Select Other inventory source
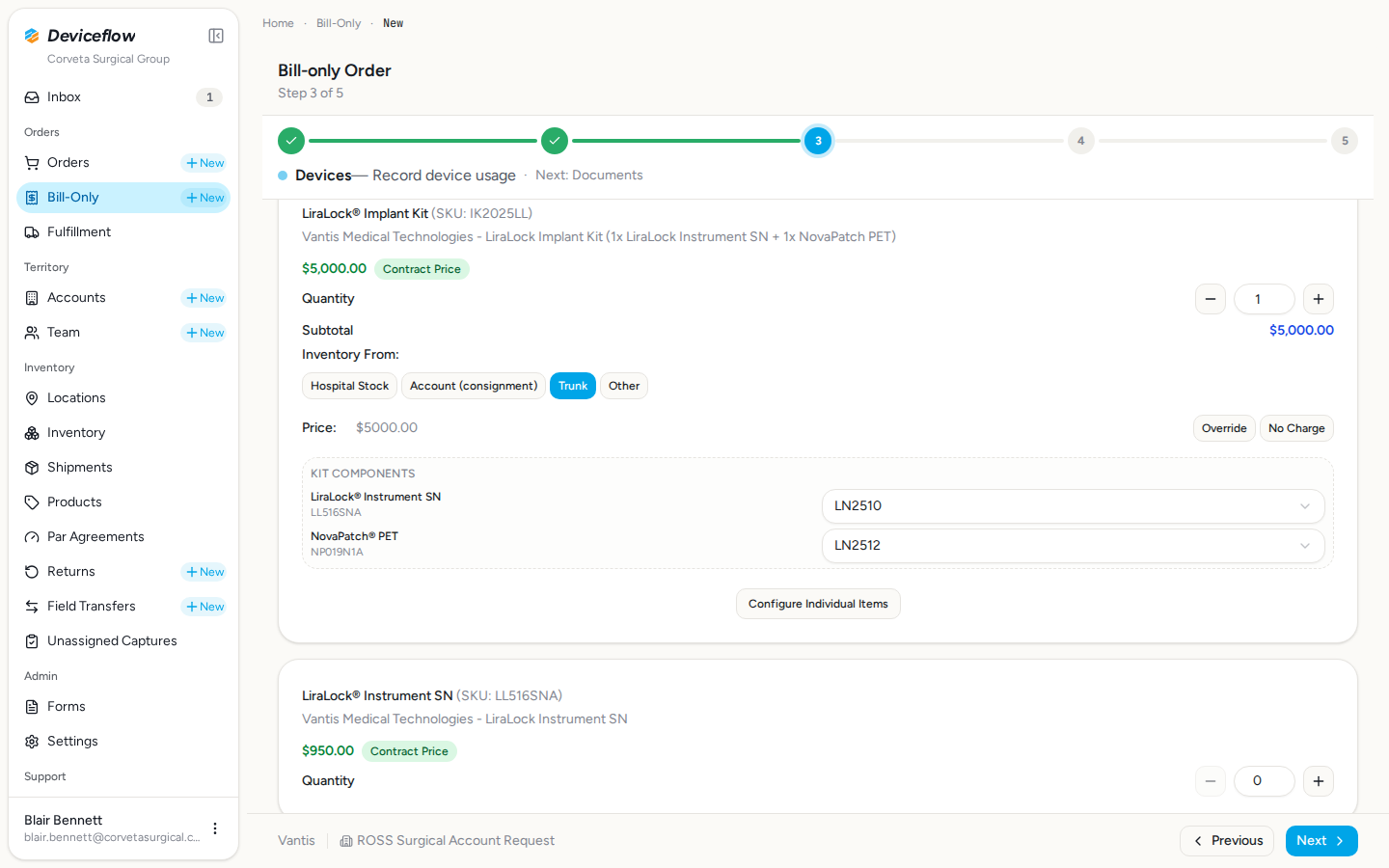The height and width of the screenshot is (868, 1389). [624, 386]
